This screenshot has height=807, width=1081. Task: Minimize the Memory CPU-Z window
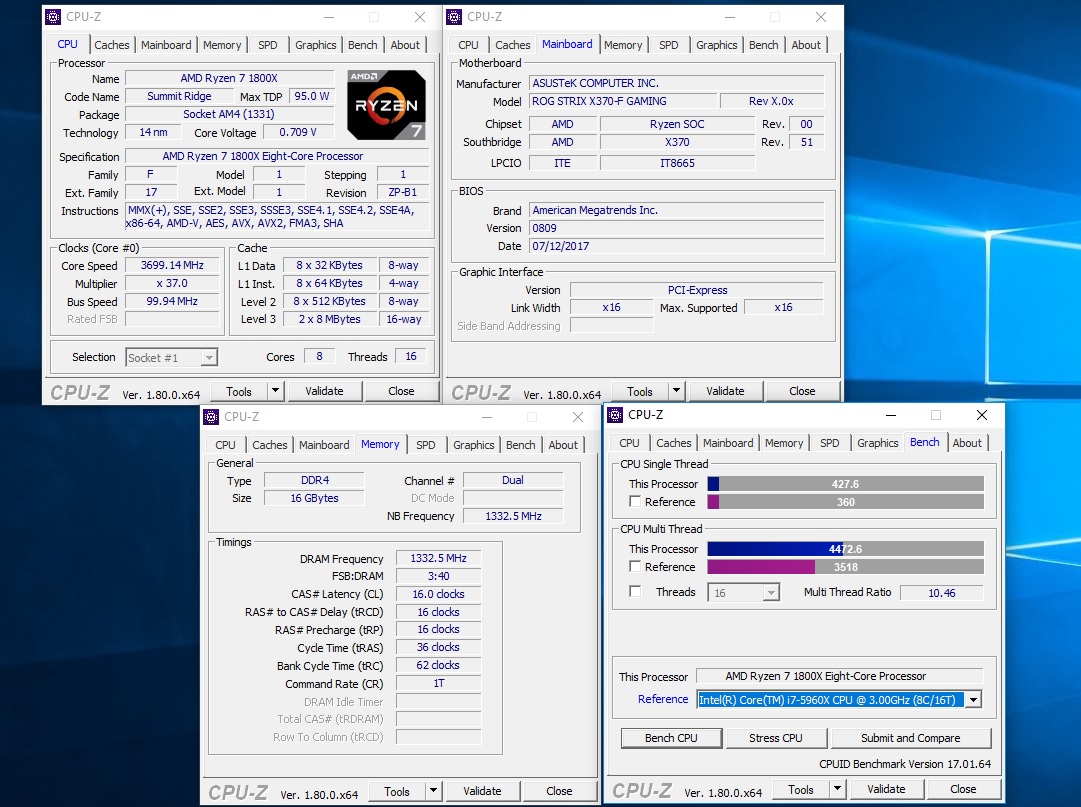click(487, 417)
